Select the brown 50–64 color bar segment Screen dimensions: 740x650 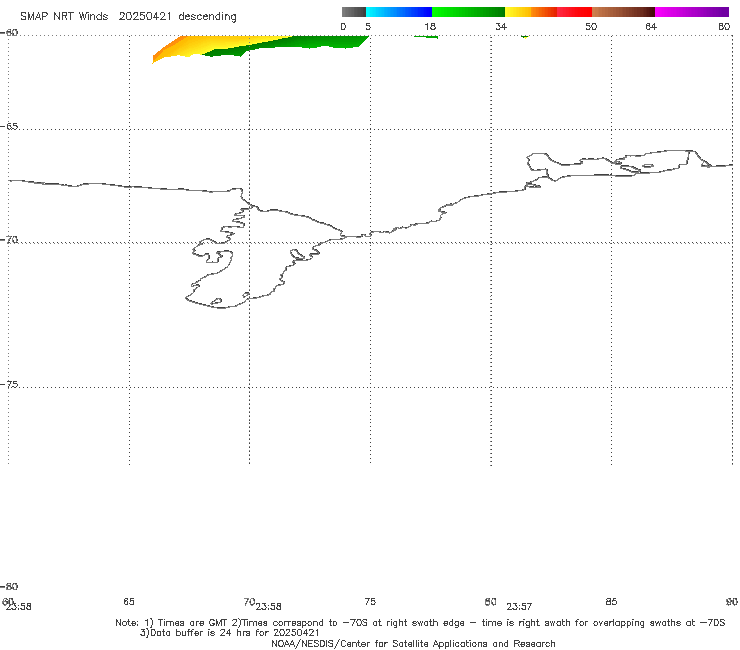click(623, 12)
